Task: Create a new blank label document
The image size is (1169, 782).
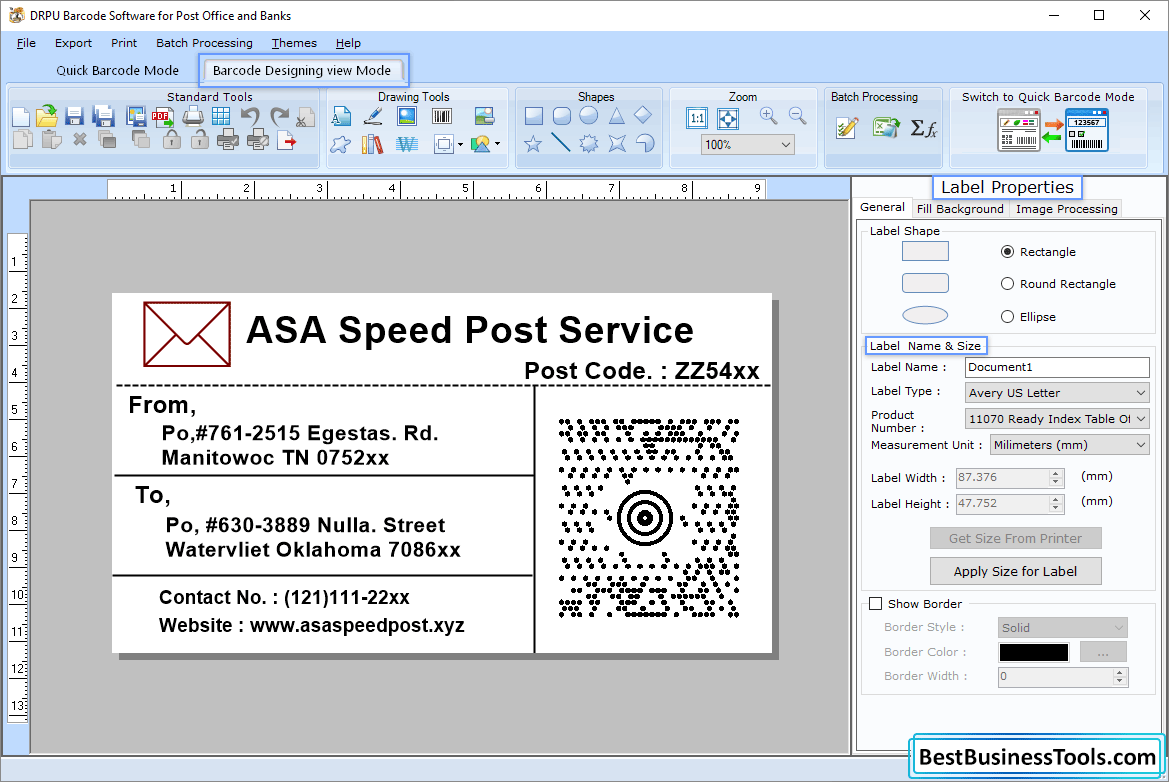Action: pyautogui.click(x=21, y=117)
